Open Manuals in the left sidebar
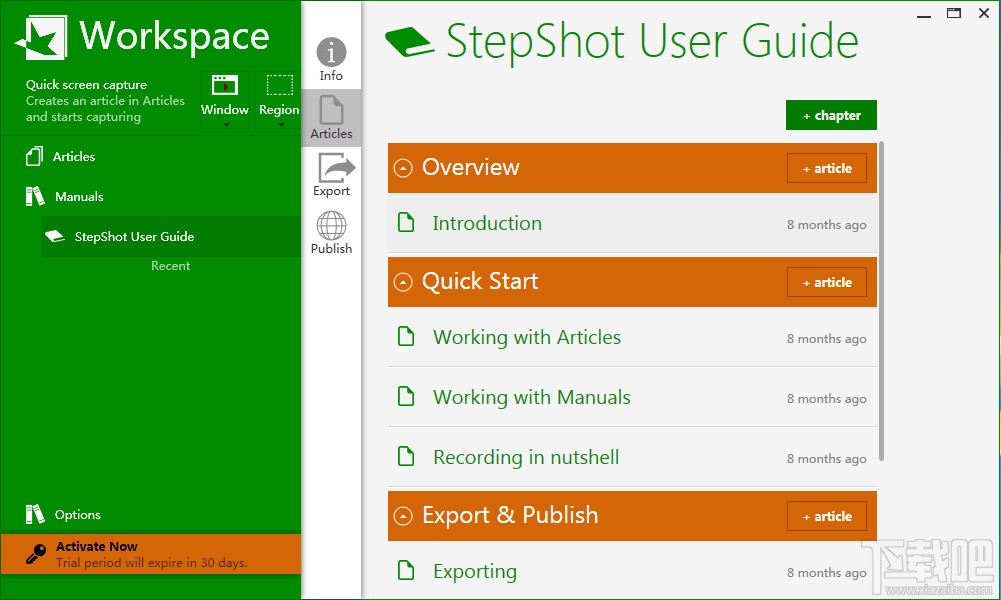Screen dimensions: 1001x600 [x=79, y=197]
